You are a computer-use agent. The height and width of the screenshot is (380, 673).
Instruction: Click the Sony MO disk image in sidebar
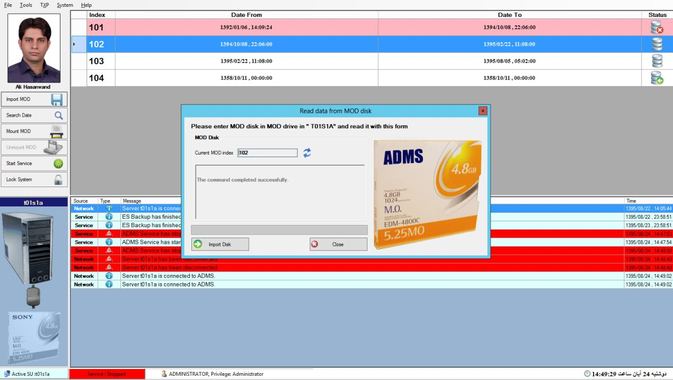point(34,338)
